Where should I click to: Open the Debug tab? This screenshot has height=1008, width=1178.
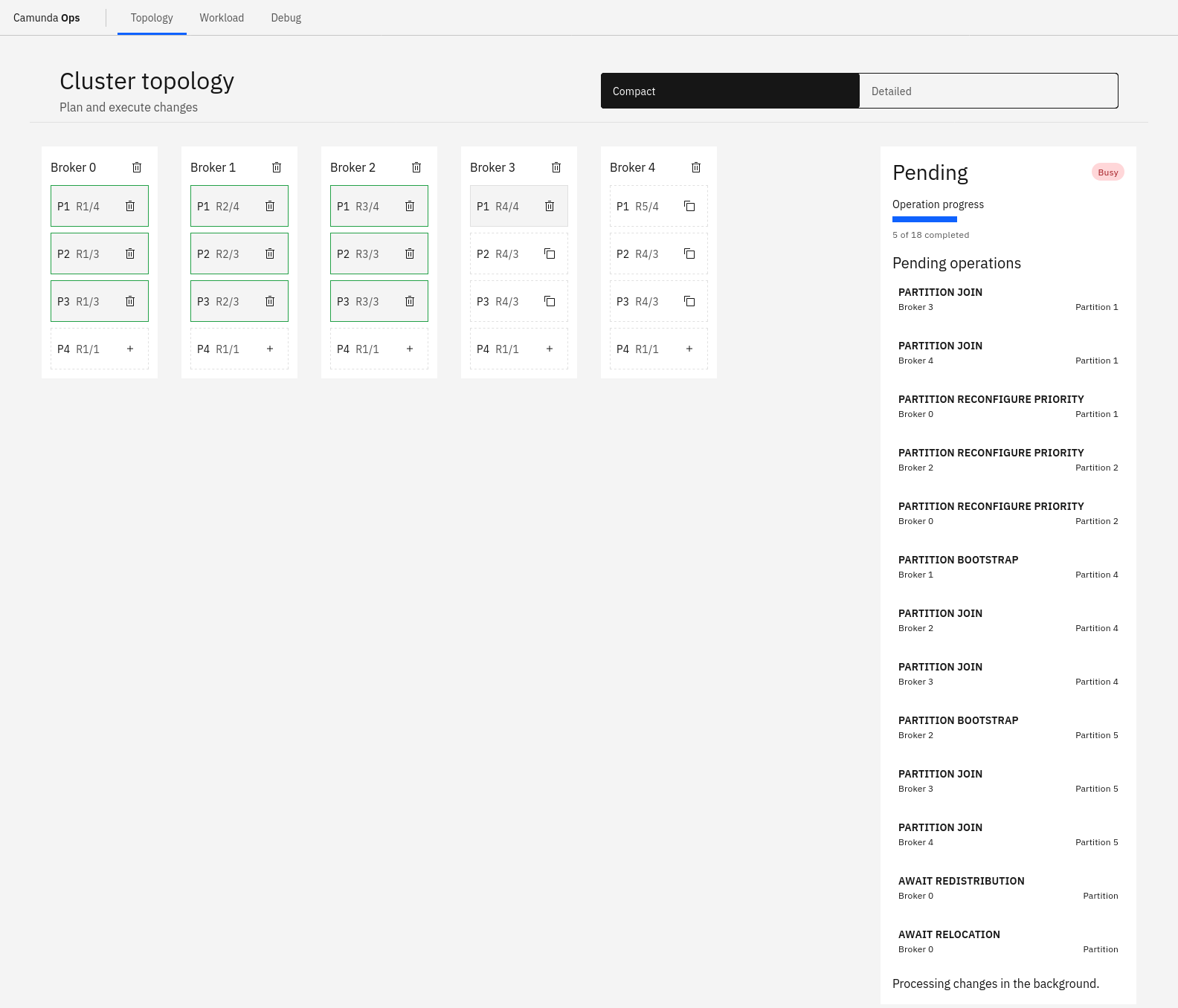click(x=286, y=18)
